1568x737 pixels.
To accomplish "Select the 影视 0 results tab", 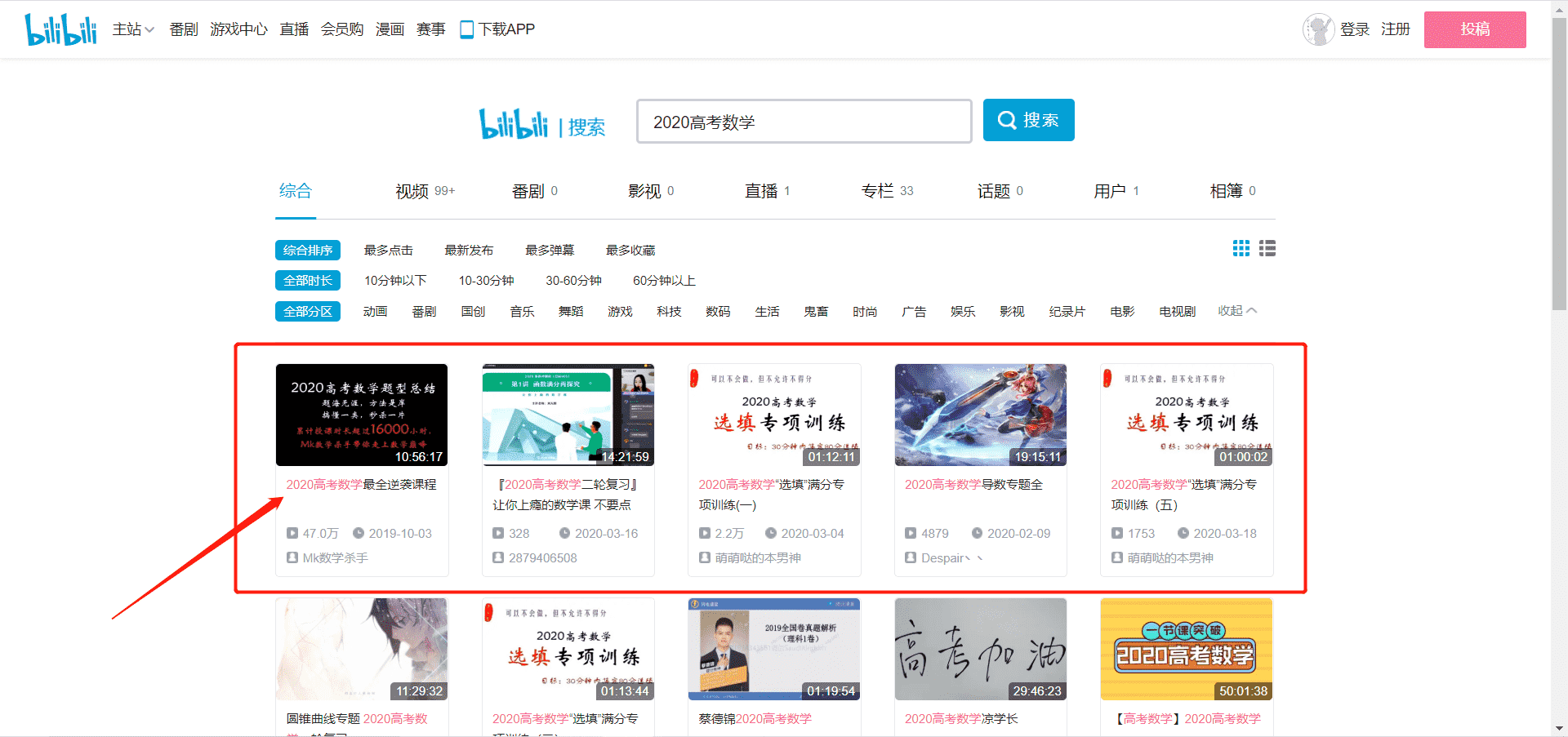I will point(651,191).
